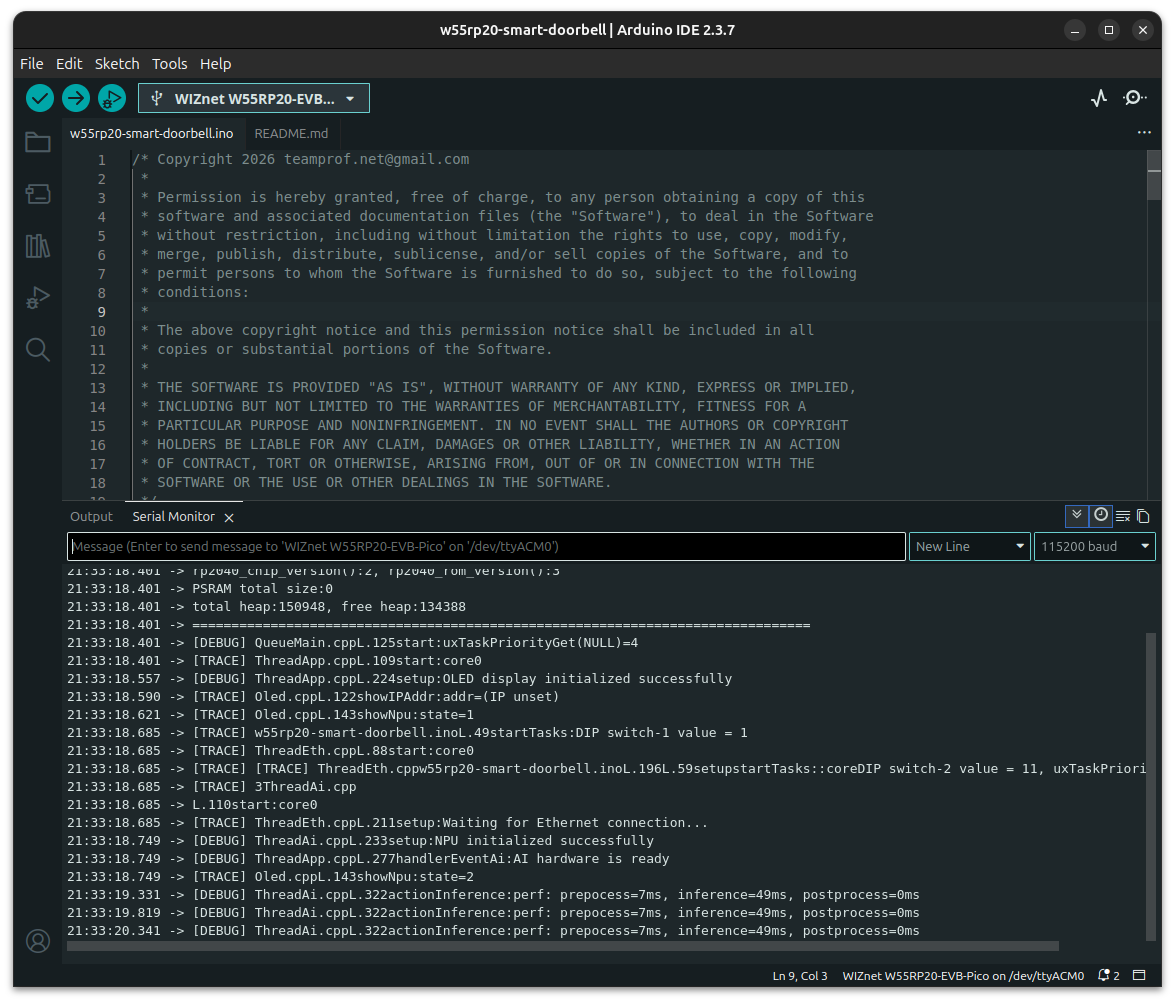Open the WIZnet W55RP20-EVB board selector

click(x=254, y=98)
